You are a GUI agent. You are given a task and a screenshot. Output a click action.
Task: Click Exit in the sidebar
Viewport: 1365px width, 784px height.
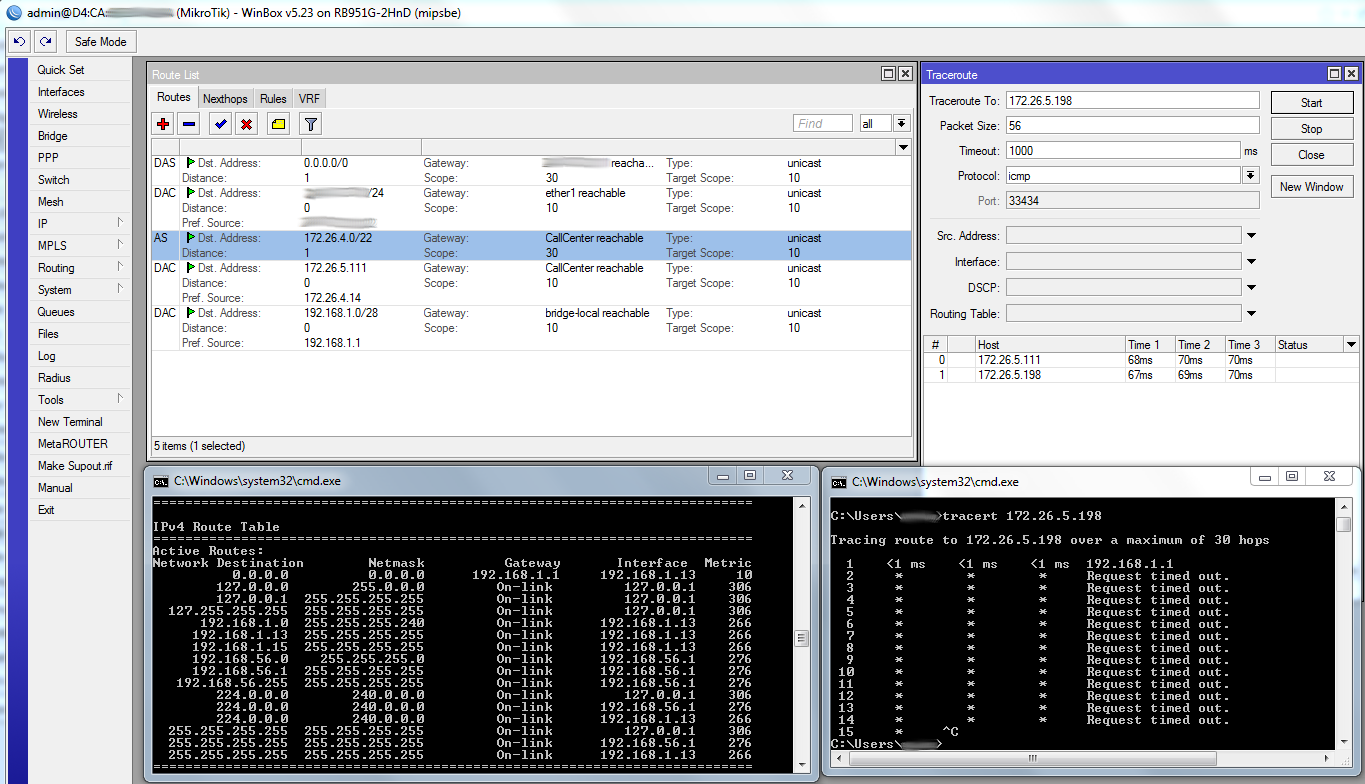tap(82, 510)
